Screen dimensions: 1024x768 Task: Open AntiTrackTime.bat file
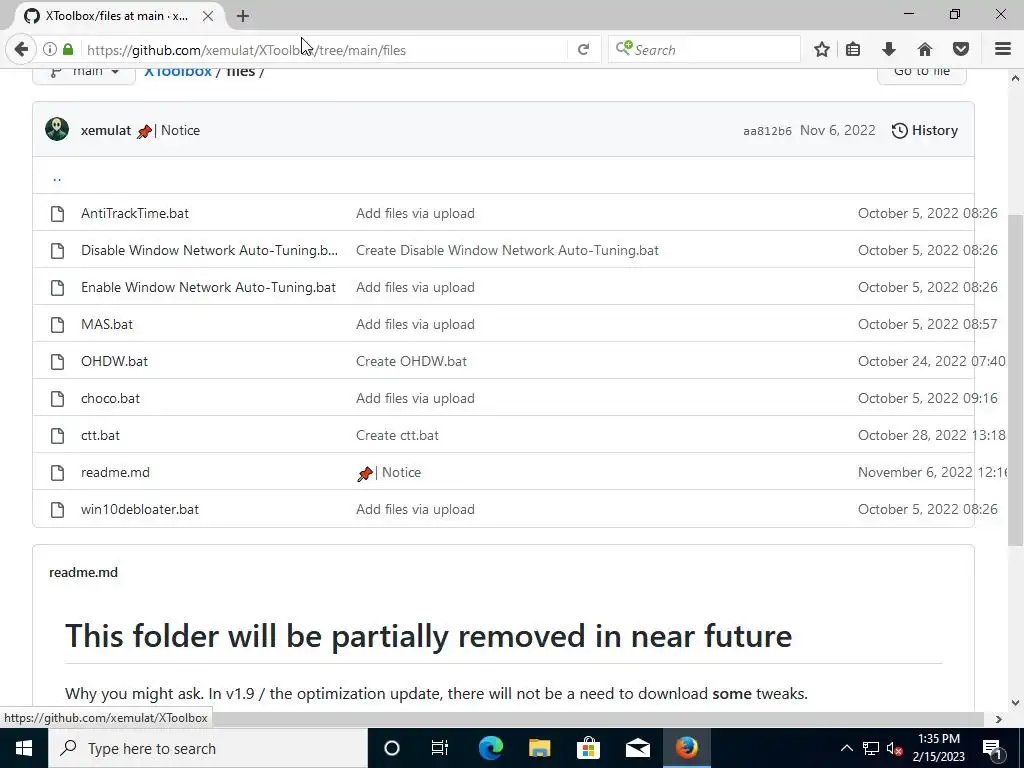[x=135, y=213]
